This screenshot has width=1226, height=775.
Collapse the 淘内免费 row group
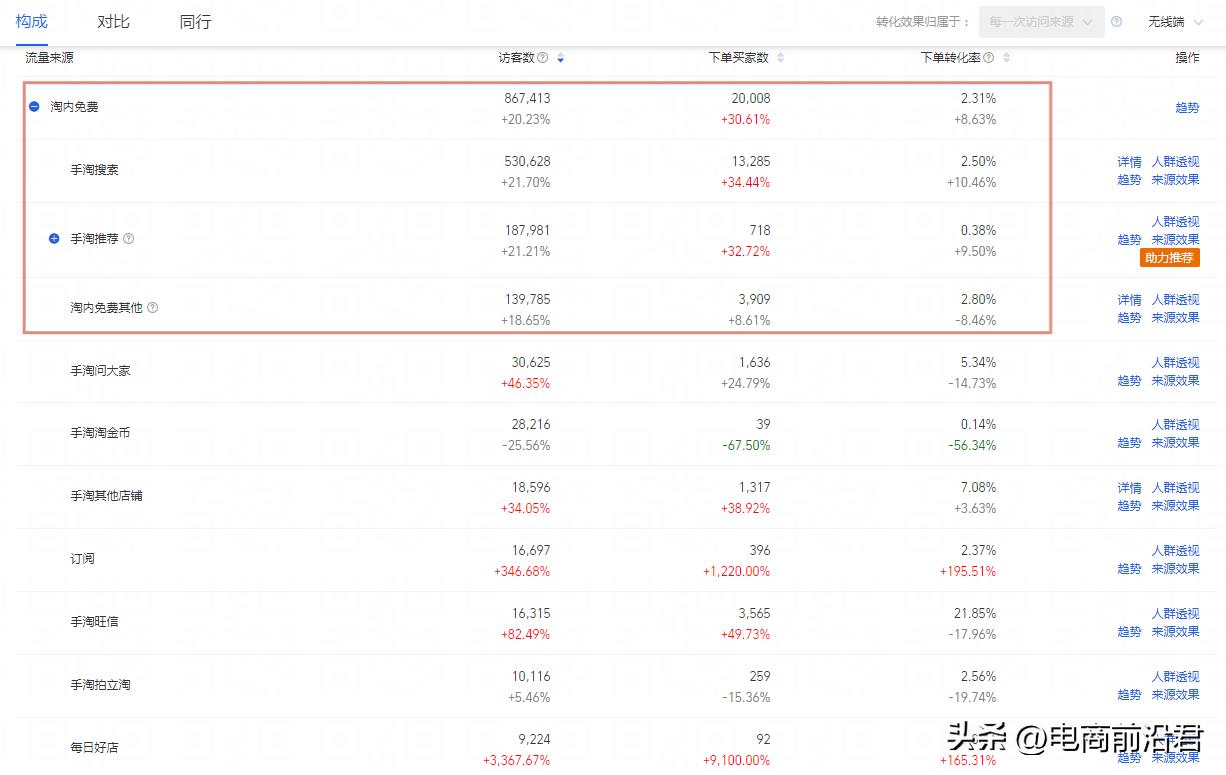[x=34, y=107]
